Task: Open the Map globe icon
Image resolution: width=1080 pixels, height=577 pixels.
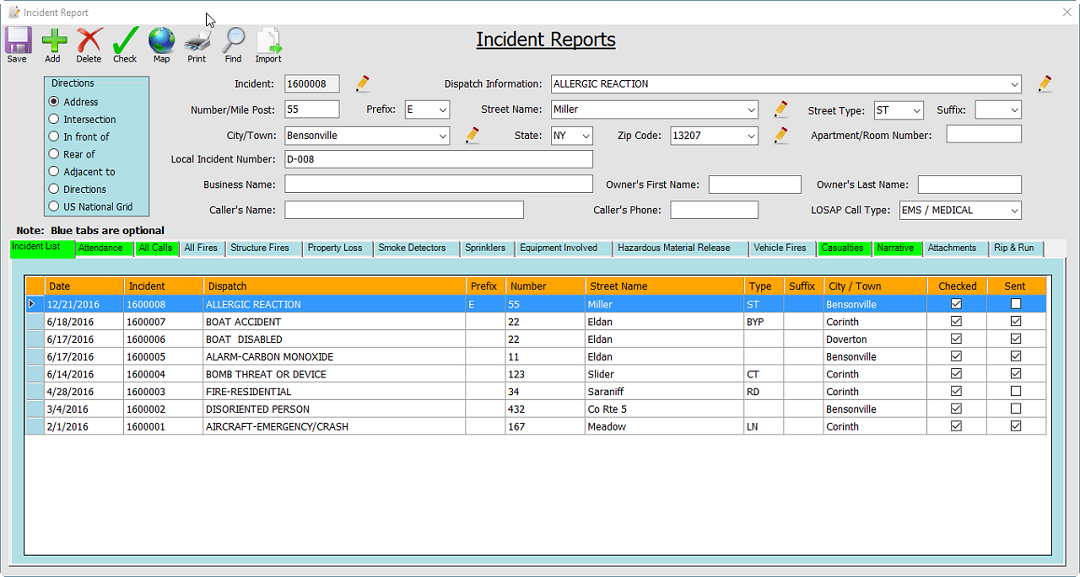Action: coord(161,41)
